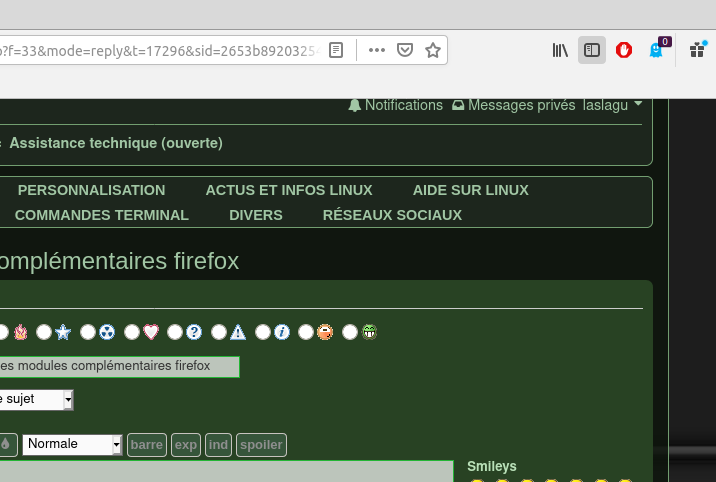The width and height of the screenshot is (716, 482).
Task: Click the barre BBCode button
Action: click(147, 445)
